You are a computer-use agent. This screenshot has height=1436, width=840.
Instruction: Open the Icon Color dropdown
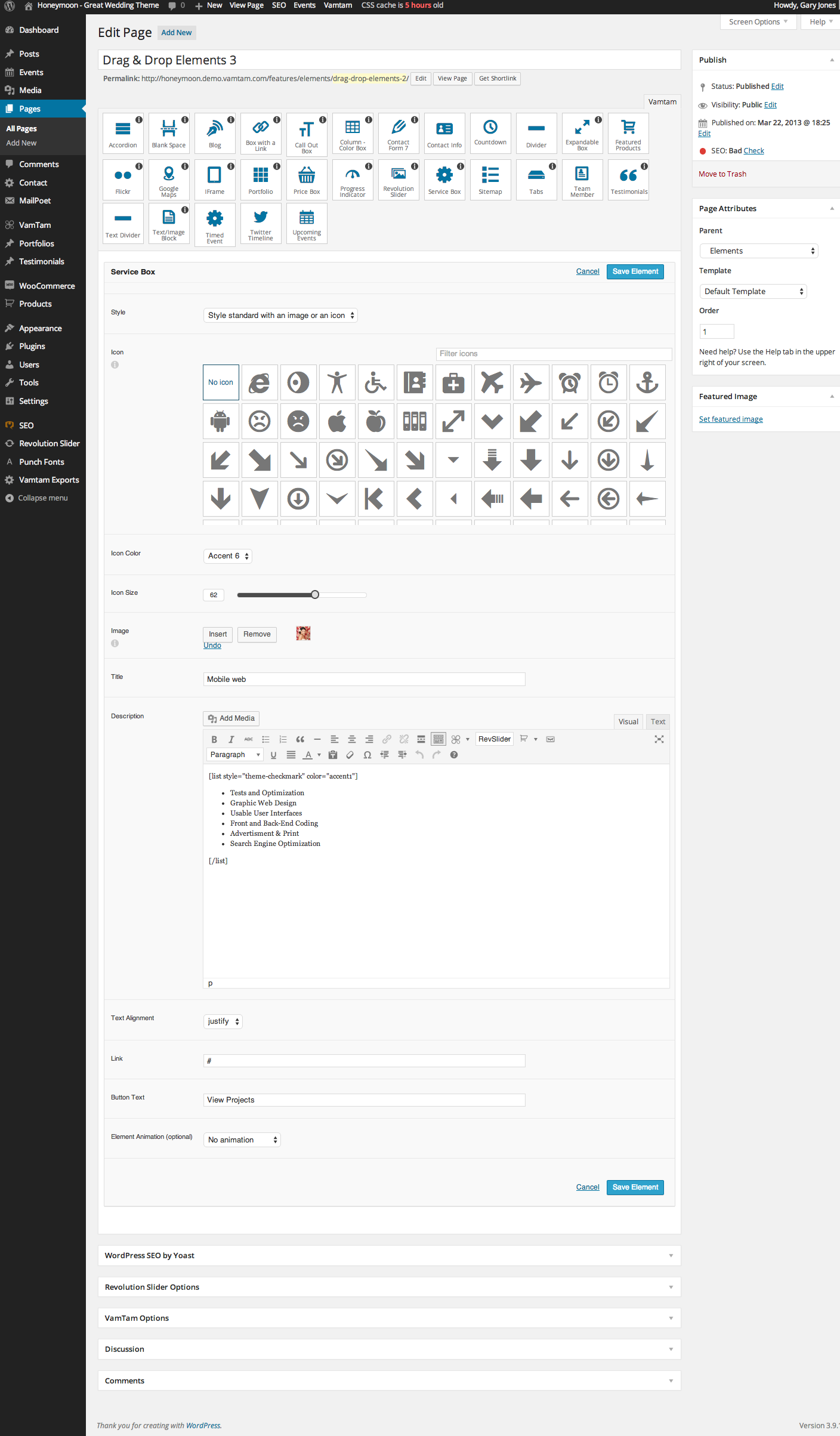(x=227, y=556)
